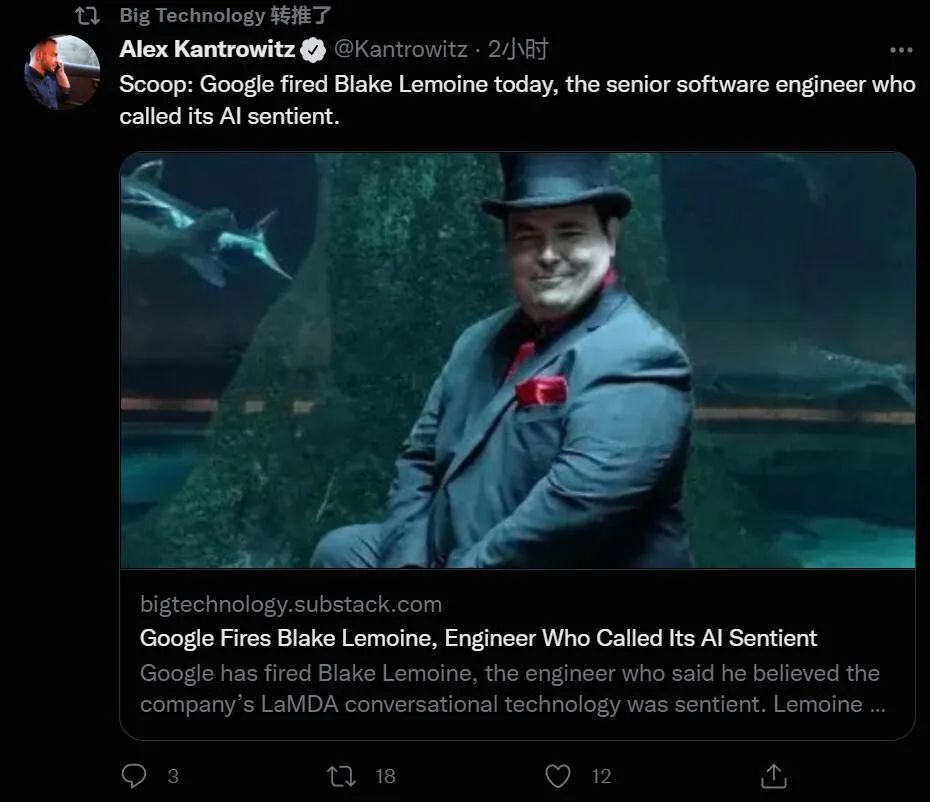930x802 pixels.
Task: Click the Alex Kantrowitz display name
Action: point(207,49)
